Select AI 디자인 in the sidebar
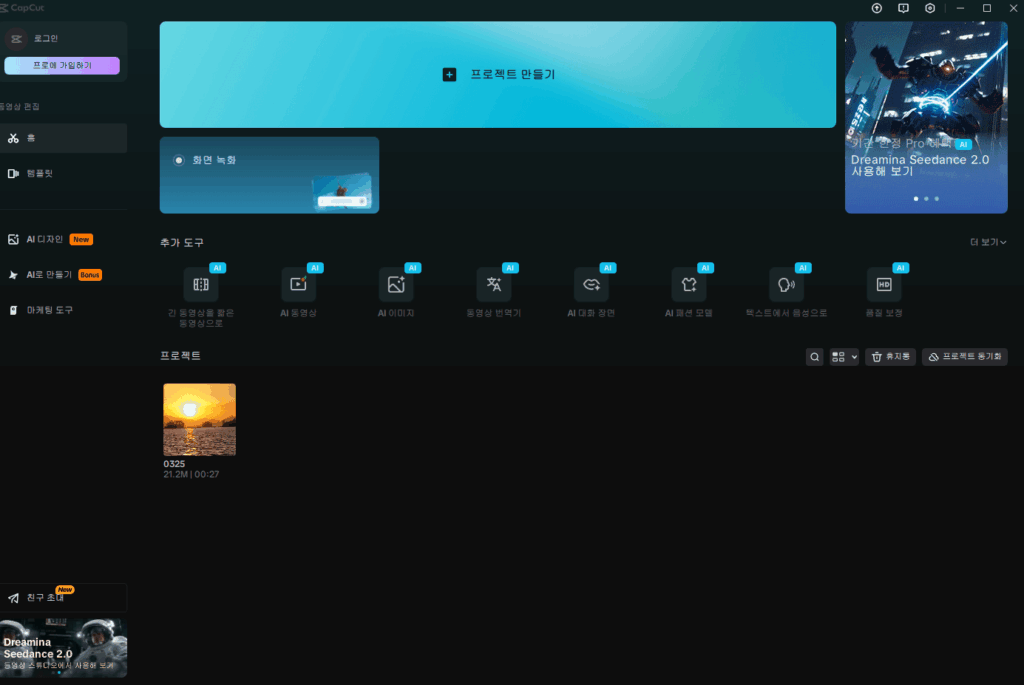Image resolution: width=1024 pixels, height=685 pixels. point(45,240)
